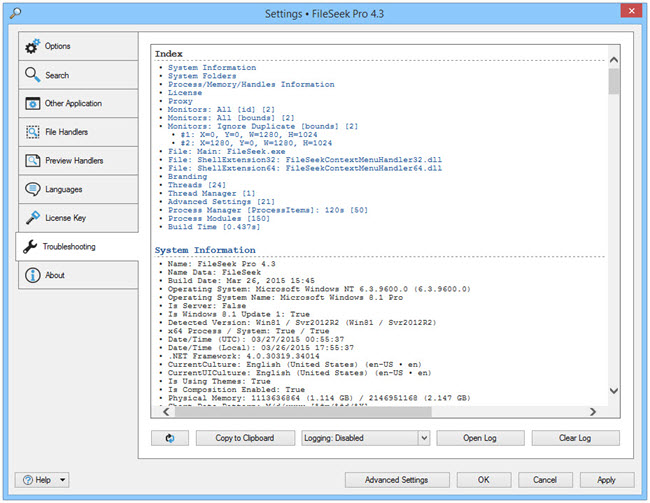Open the Other Application tab
Viewport: 650px width, 503px height.
pyautogui.click(x=78, y=103)
